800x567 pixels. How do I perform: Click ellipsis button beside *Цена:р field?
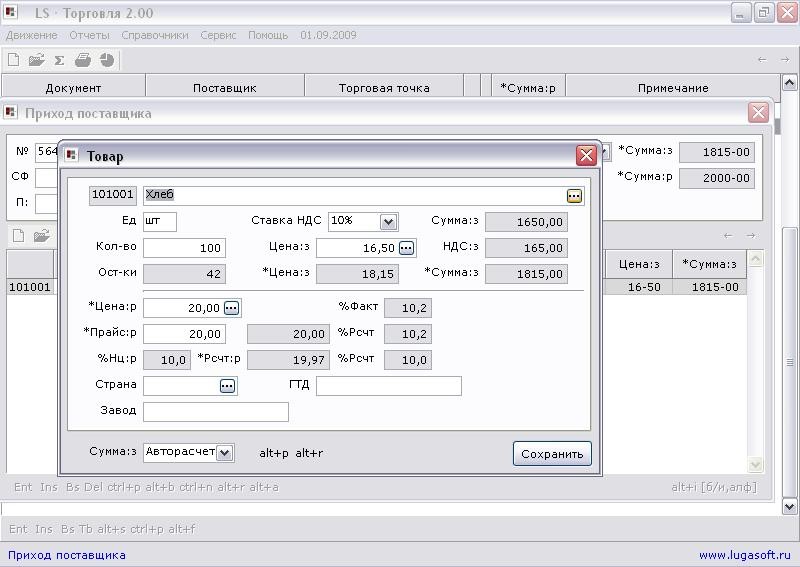coord(231,308)
